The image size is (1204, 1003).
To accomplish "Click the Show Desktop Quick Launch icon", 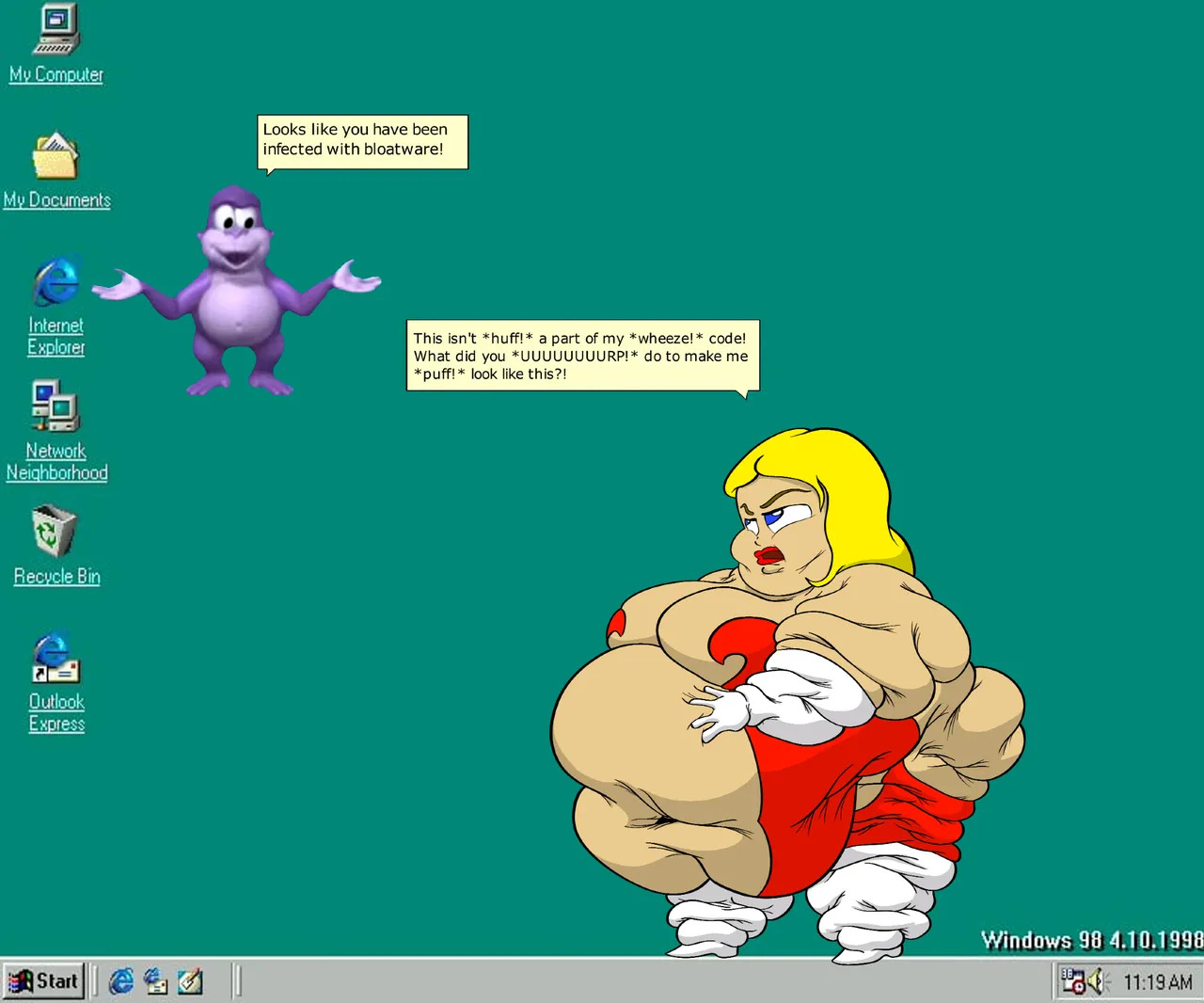I will point(190,981).
